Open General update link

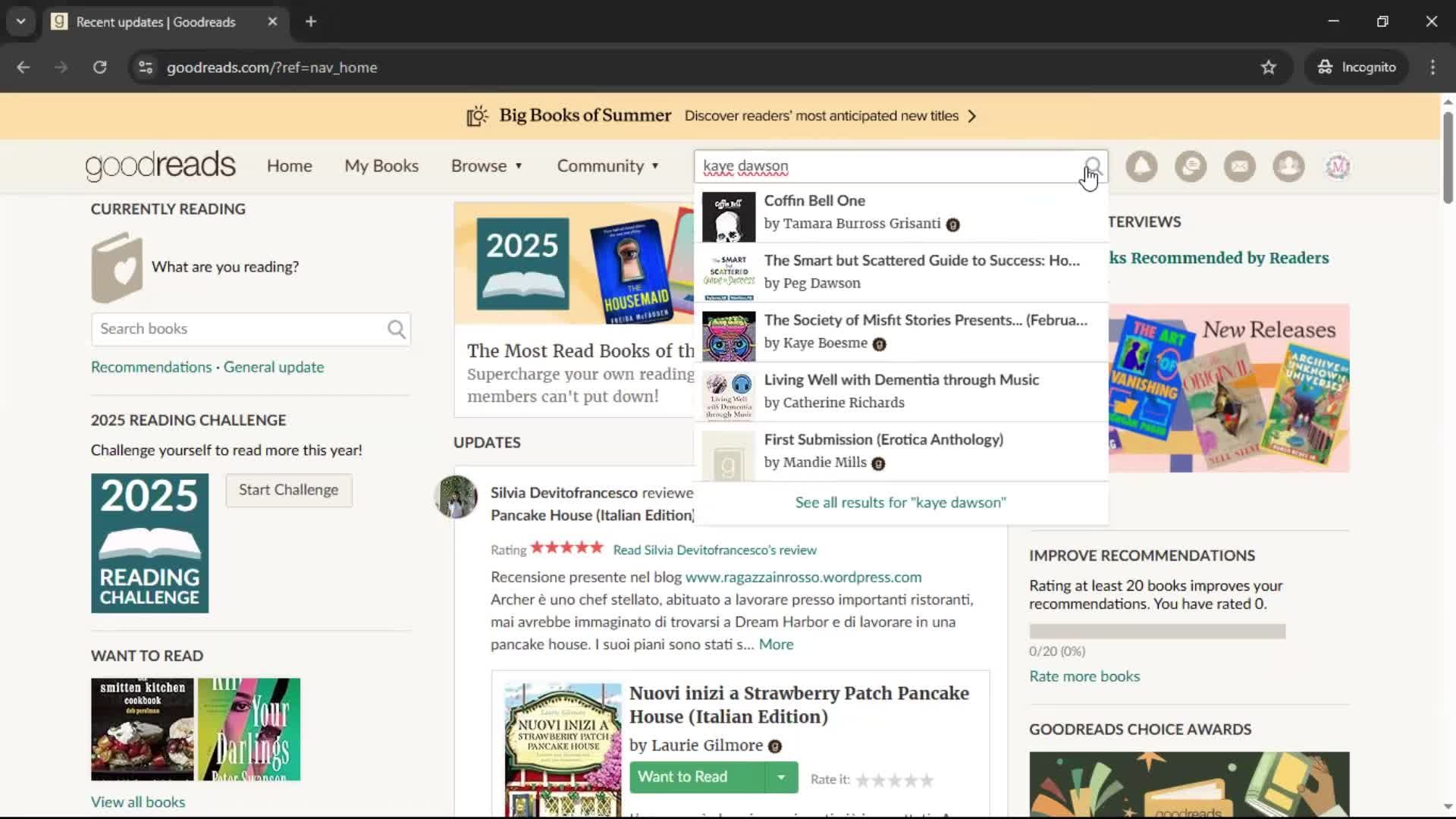point(274,367)
